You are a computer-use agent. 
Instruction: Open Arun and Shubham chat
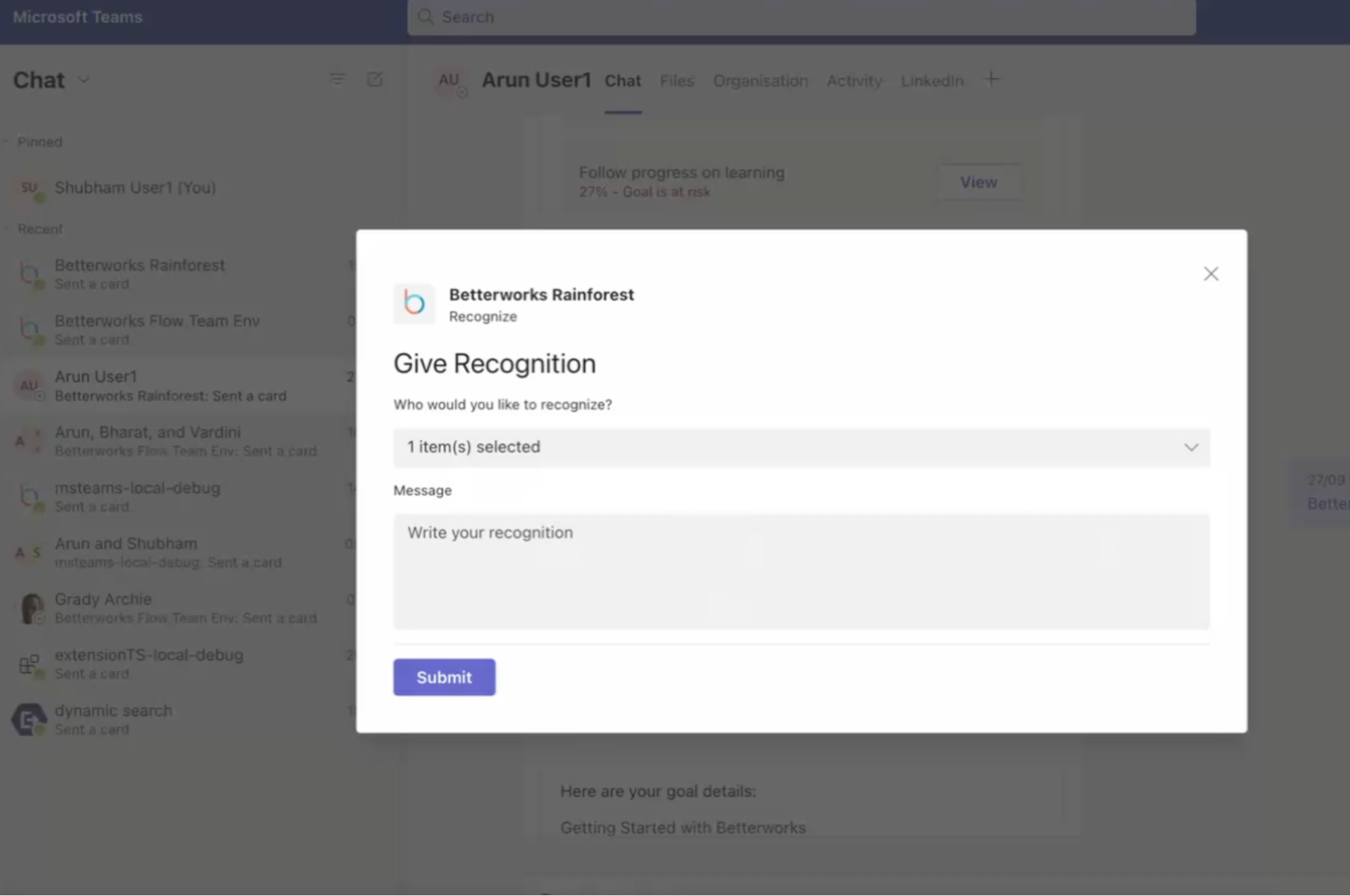coord(177,552)
